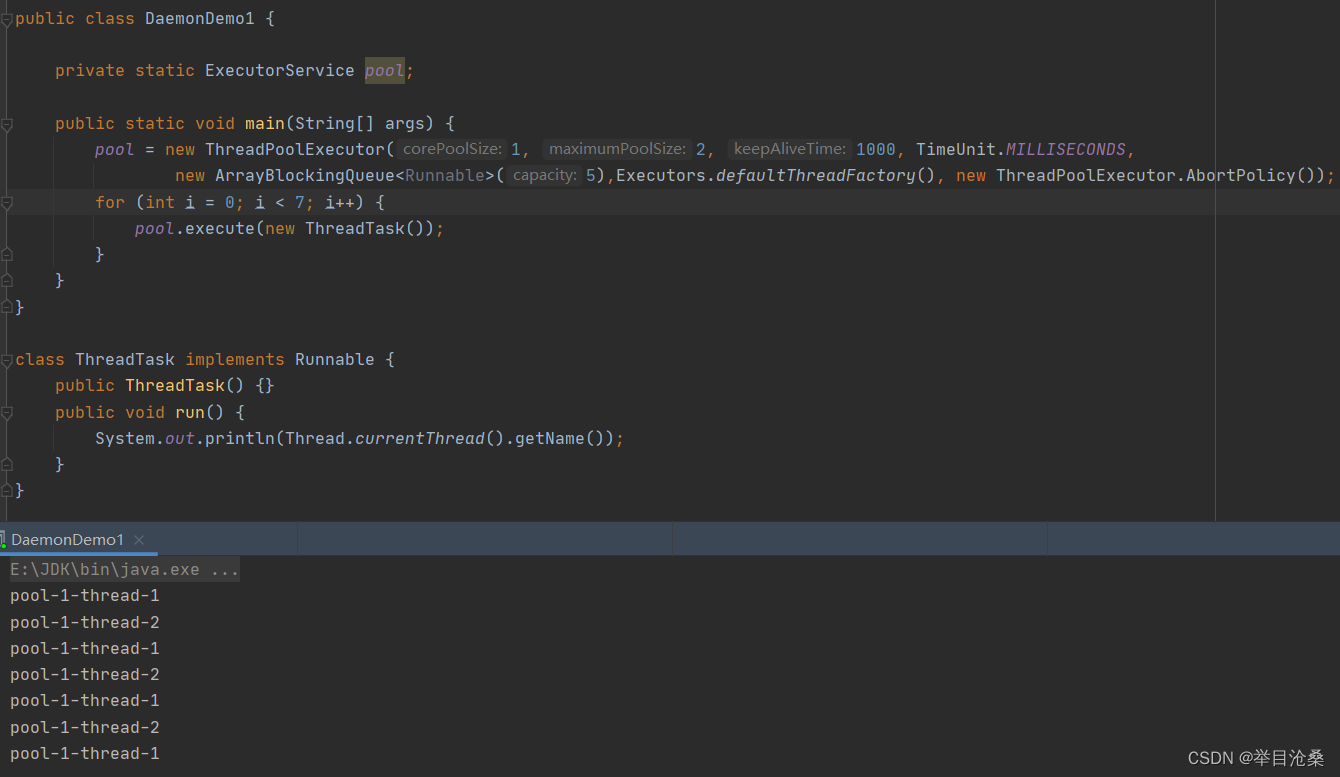
Task: Collapse the DaemonDemo1 class fold marker
Action: (6, 19)
